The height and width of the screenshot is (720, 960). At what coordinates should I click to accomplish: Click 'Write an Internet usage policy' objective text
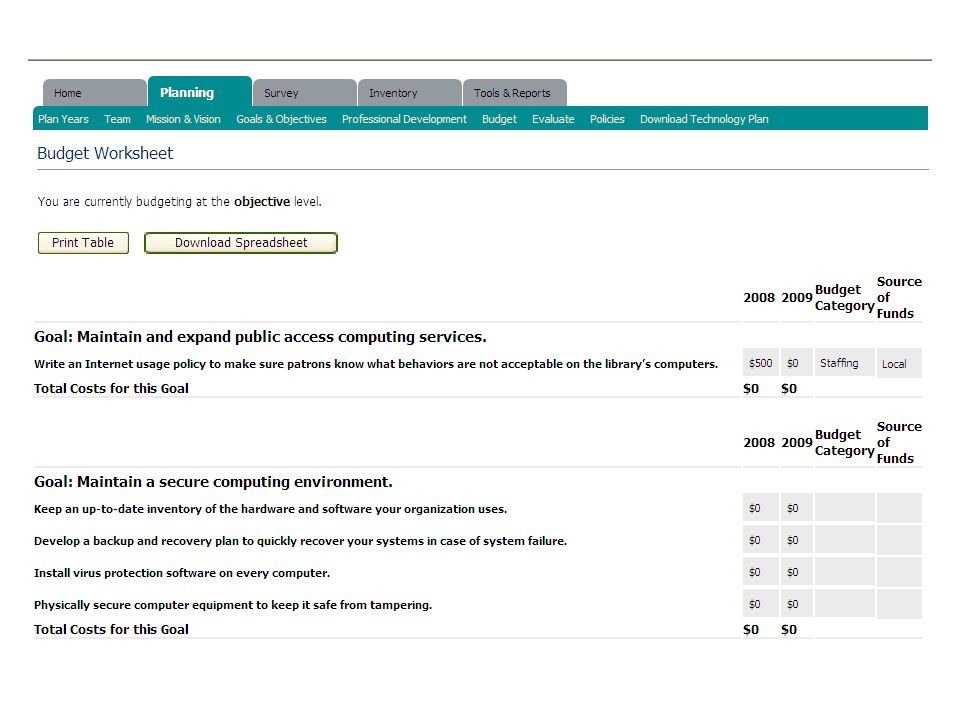(375, 364)
